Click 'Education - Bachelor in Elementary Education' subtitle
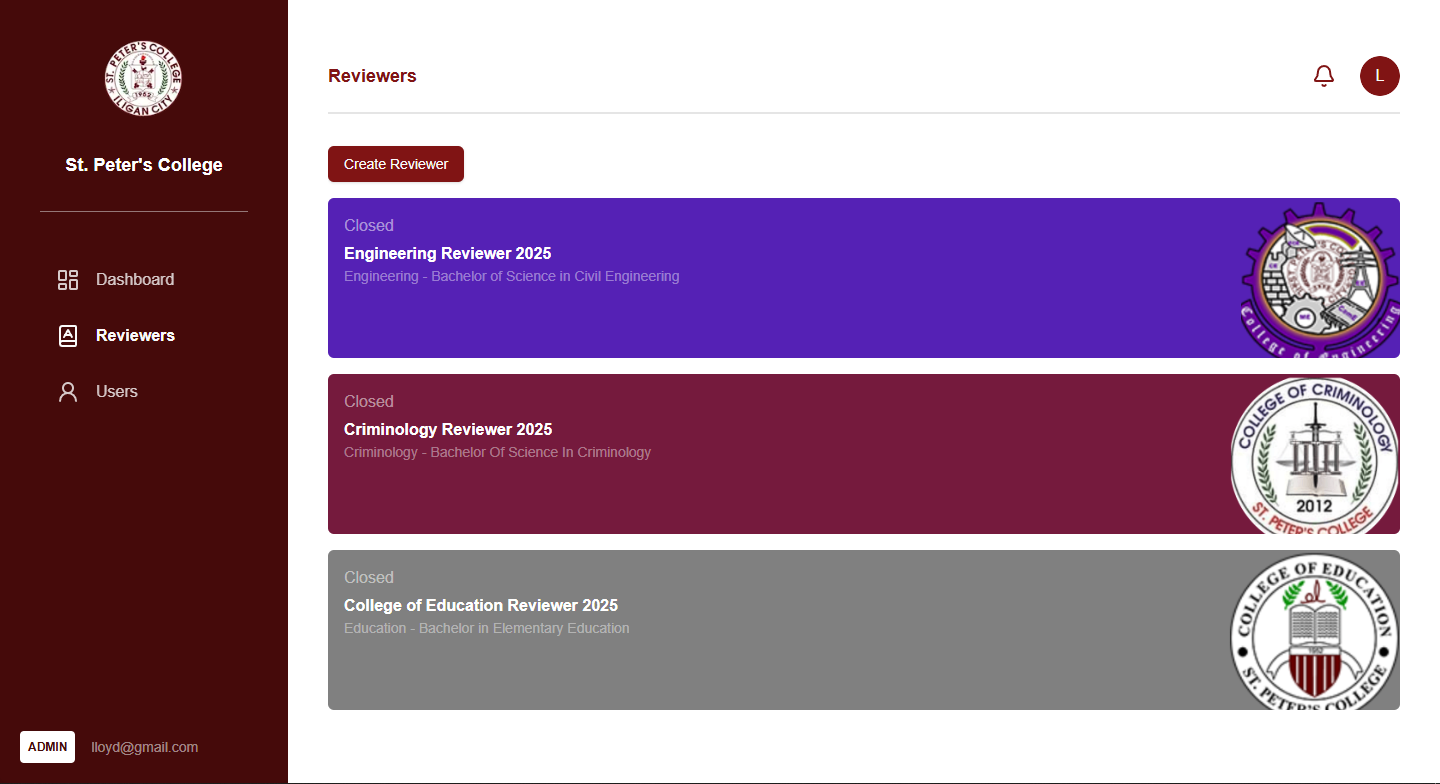 point(487,628)
